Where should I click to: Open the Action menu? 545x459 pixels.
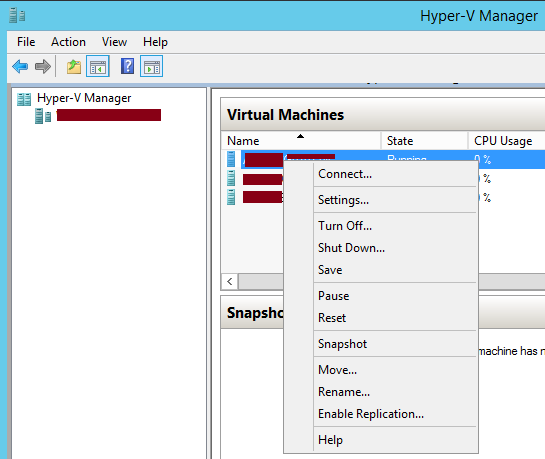[68, 42]
